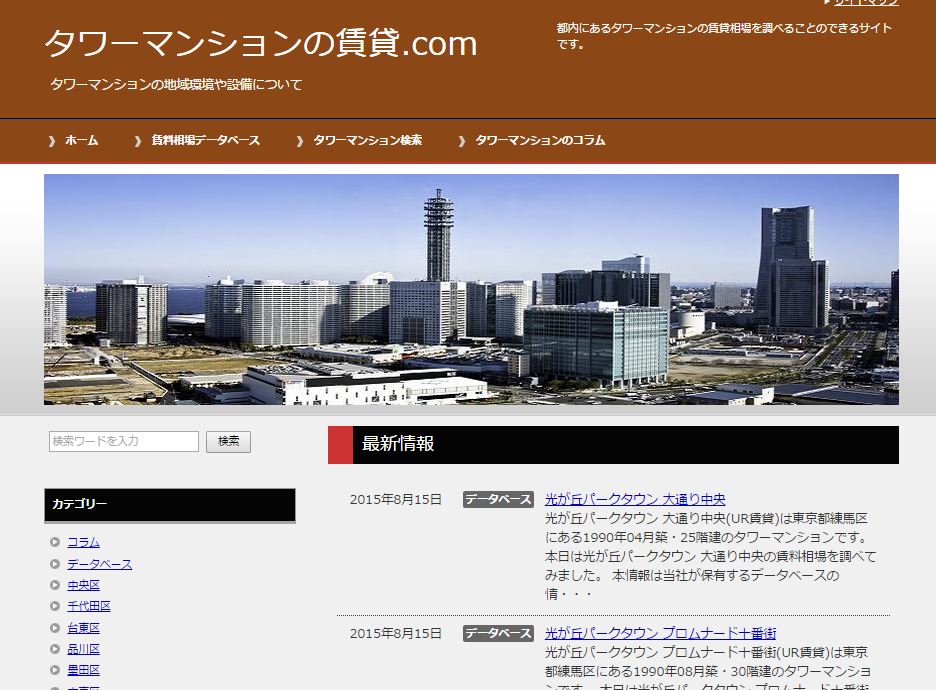Click the chevron icon before タワーマンションのコラム
This screenshot has width=936, height=690.
point(462,141)
